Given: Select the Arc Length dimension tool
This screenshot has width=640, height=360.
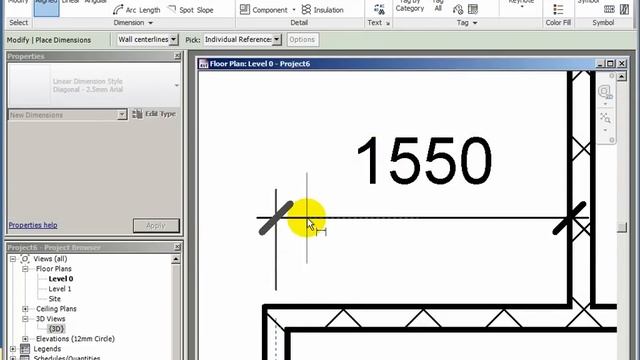Looking at the screenshot, I should [x=137, y=9].
